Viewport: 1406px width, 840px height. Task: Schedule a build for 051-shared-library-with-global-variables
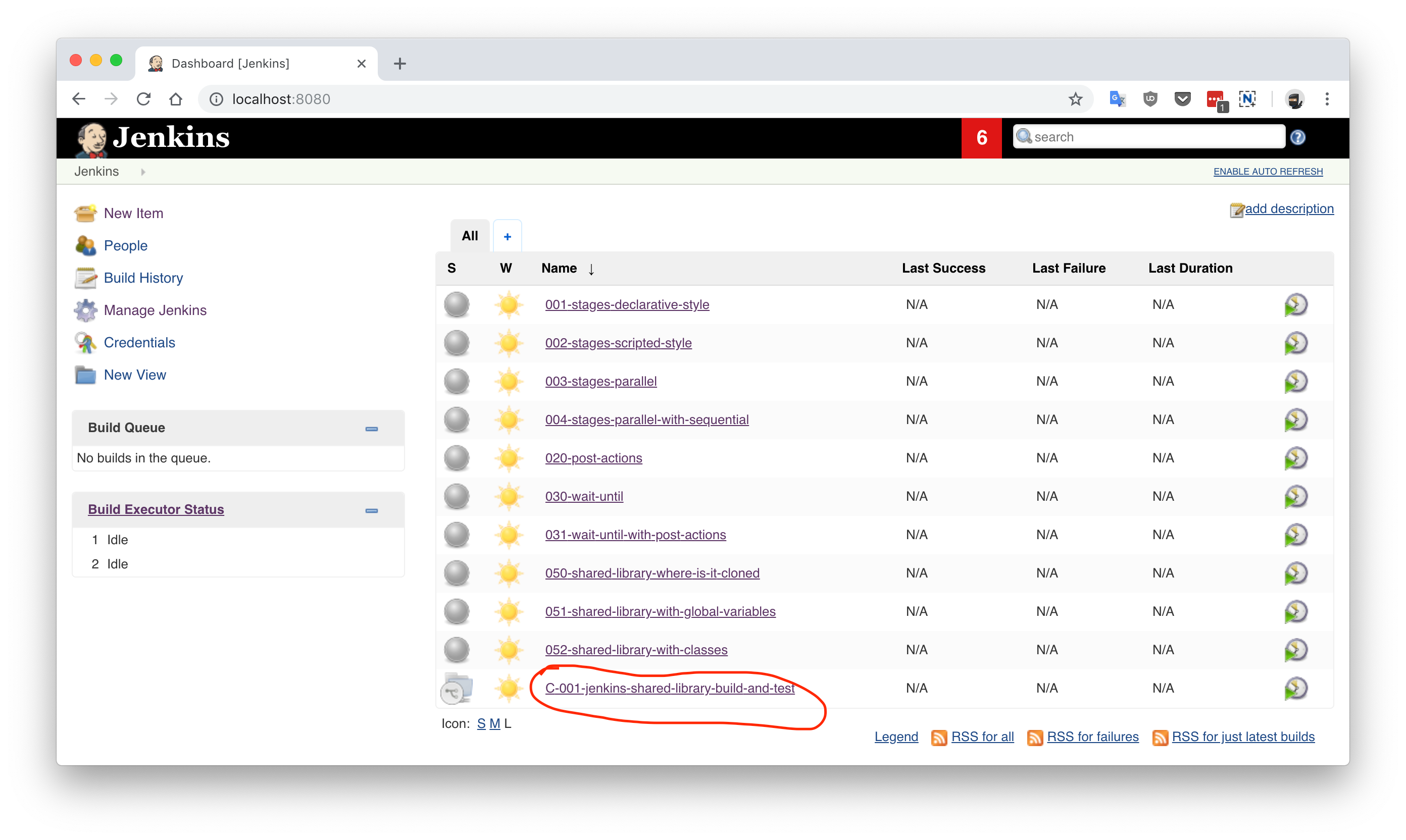tap(1295, 611)
